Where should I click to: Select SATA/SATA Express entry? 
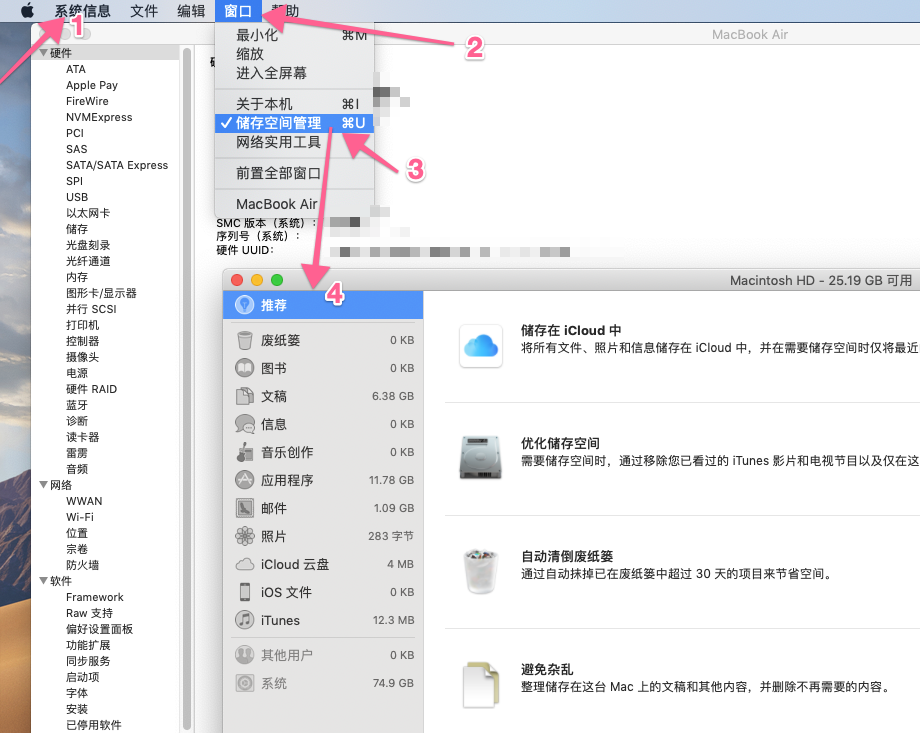click(x=117, y=165)
